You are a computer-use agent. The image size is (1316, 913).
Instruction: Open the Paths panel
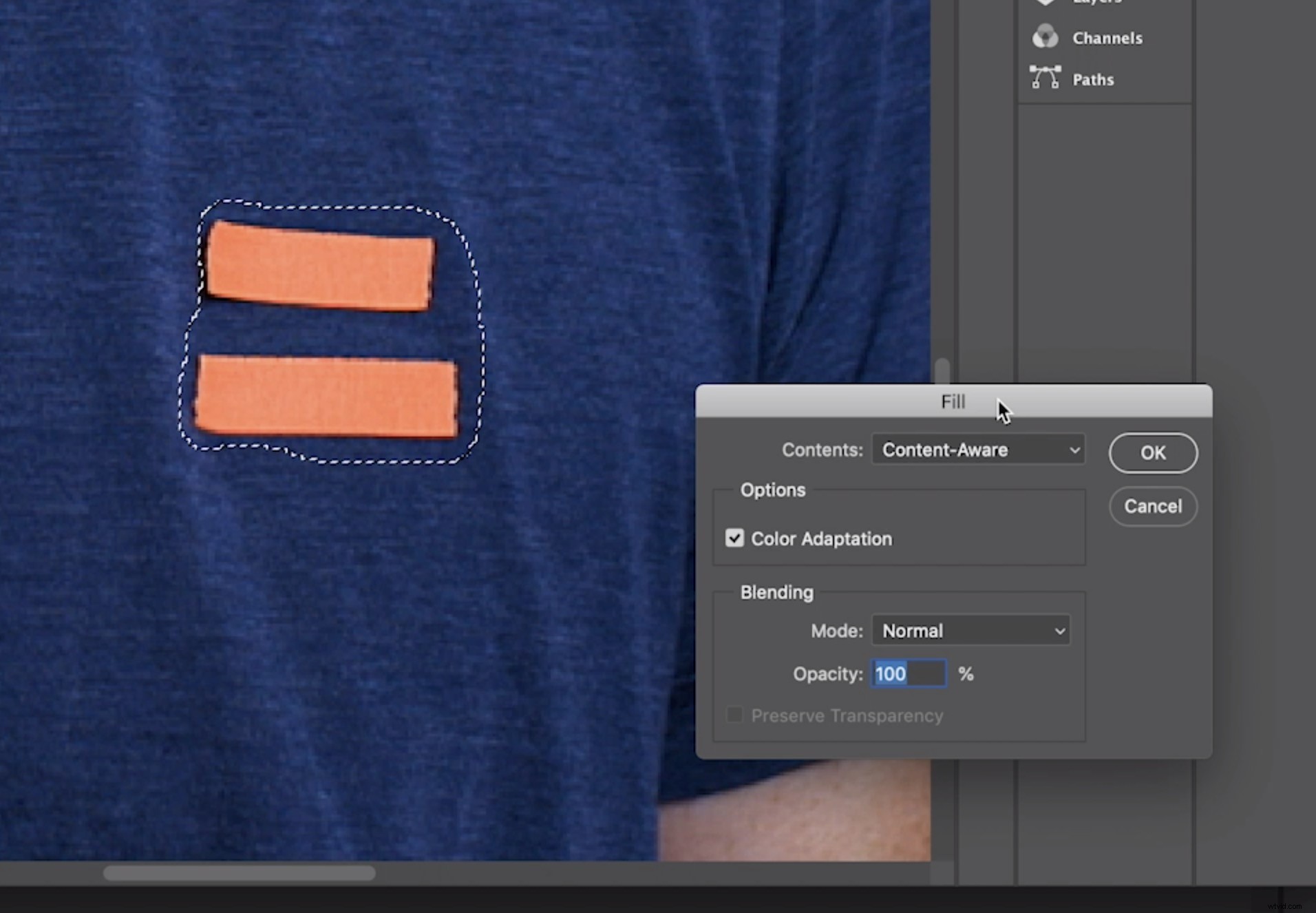coord(1092,78)
